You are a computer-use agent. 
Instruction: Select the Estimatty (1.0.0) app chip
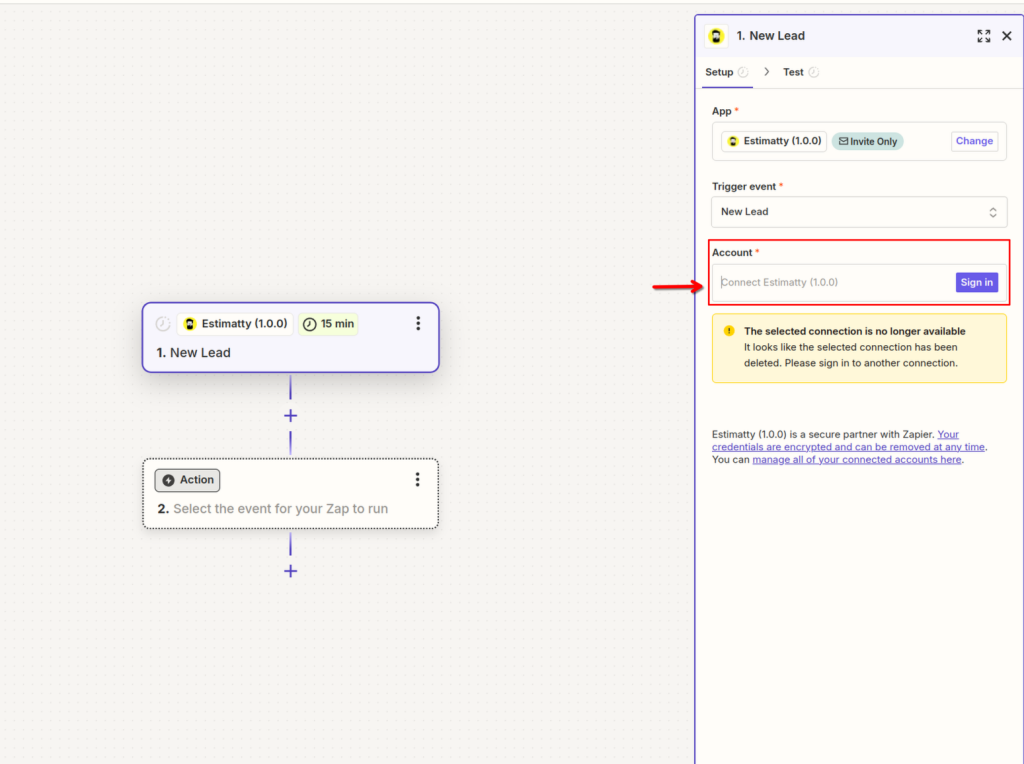tap(774, 141)
